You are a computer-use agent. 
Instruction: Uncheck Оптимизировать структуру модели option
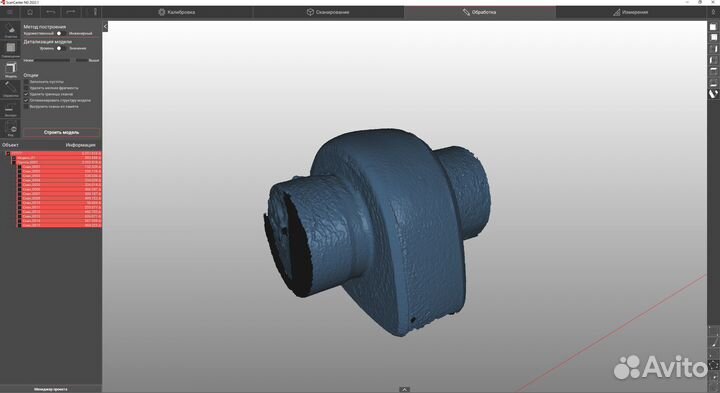[x=26, y=100]
